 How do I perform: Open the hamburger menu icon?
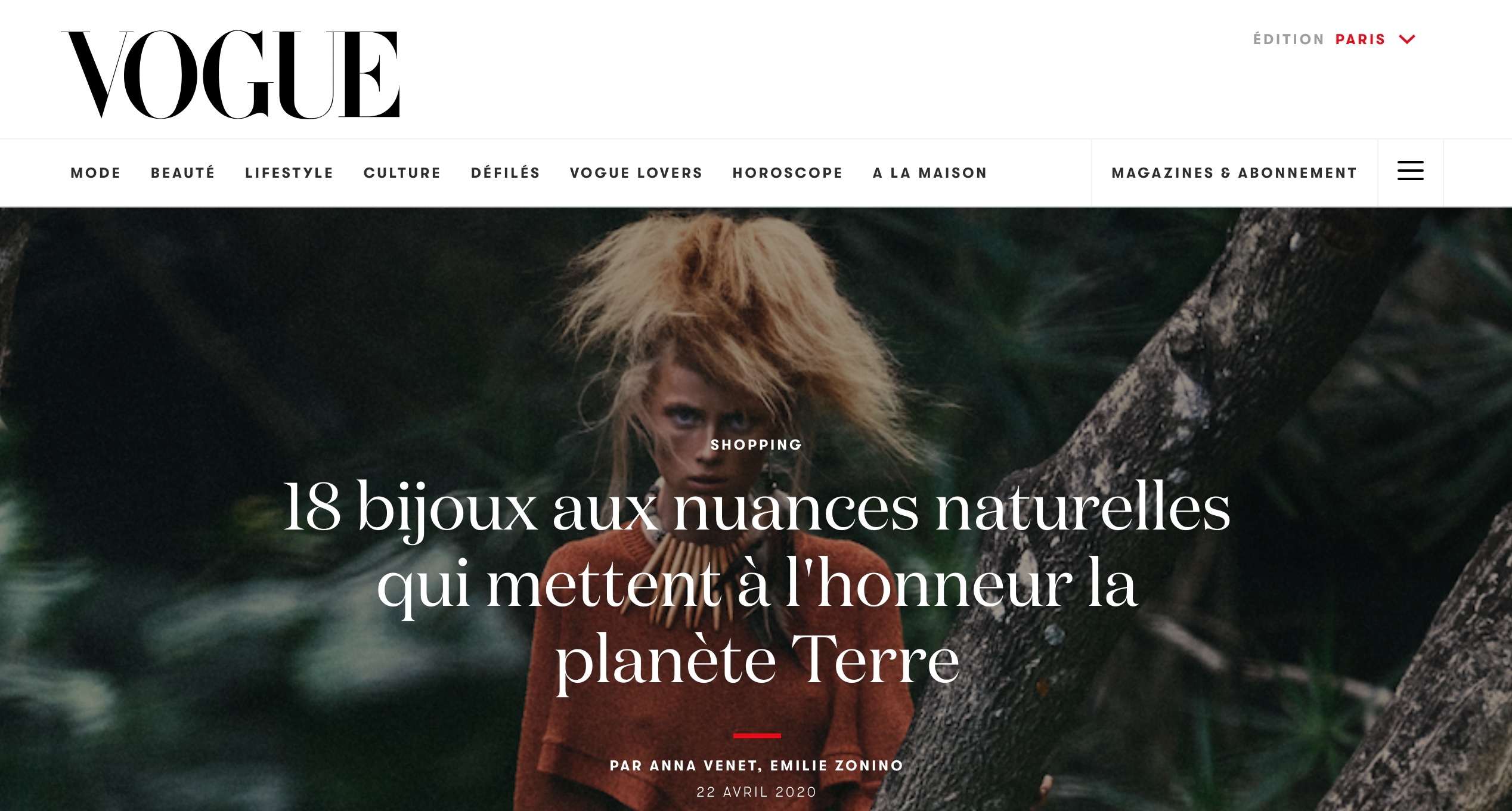click(1410, 171)
